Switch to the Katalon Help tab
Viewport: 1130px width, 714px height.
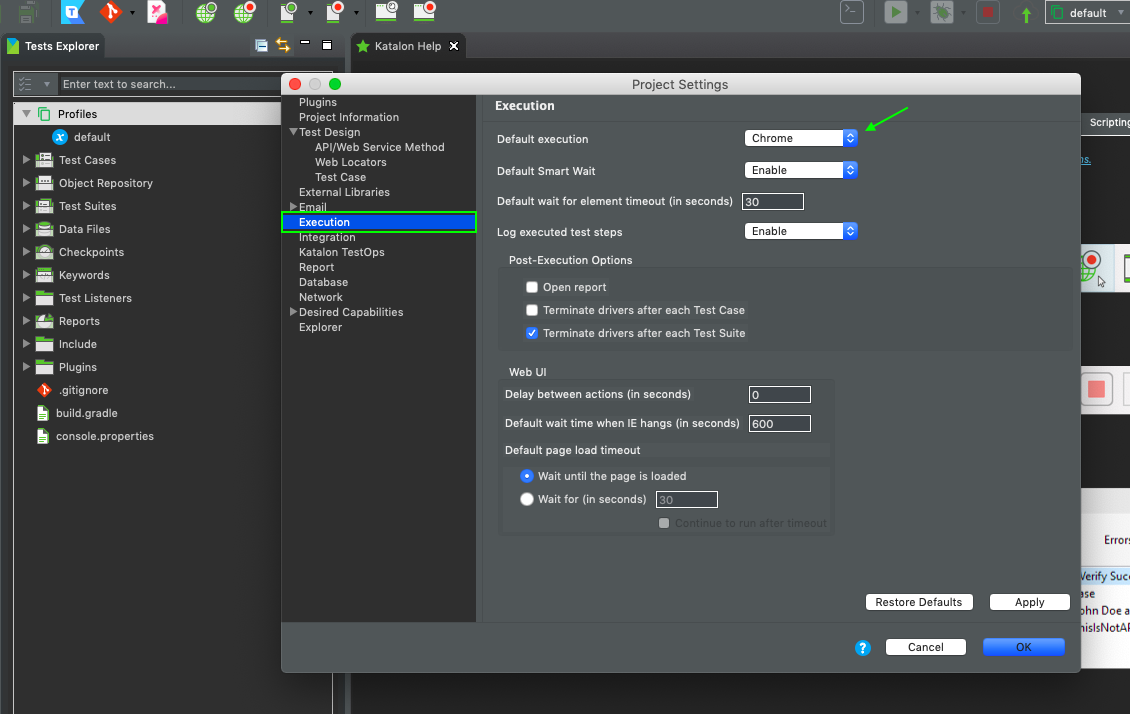click(408, 46)
